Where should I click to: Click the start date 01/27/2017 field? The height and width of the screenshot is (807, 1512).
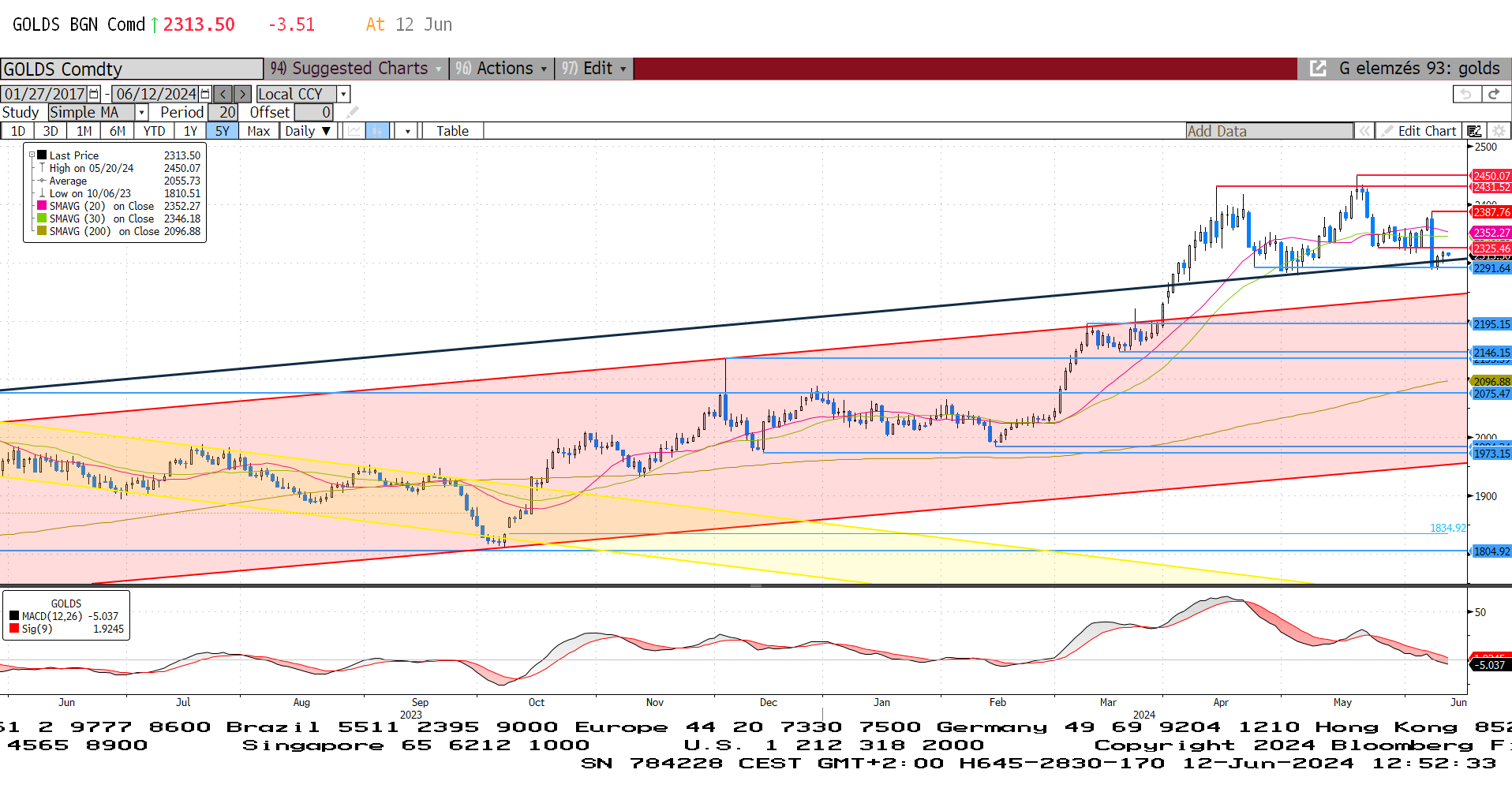44,94
